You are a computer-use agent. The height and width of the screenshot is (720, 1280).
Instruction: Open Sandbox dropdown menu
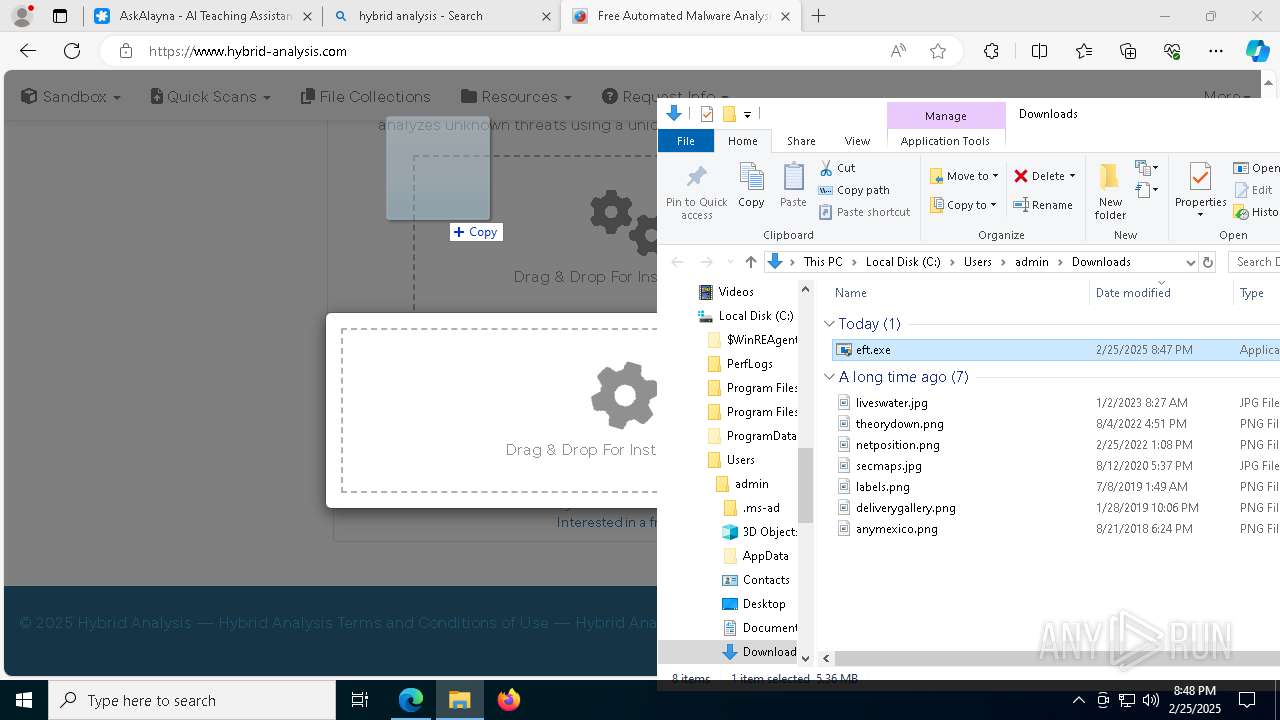(x=70, y=97)
